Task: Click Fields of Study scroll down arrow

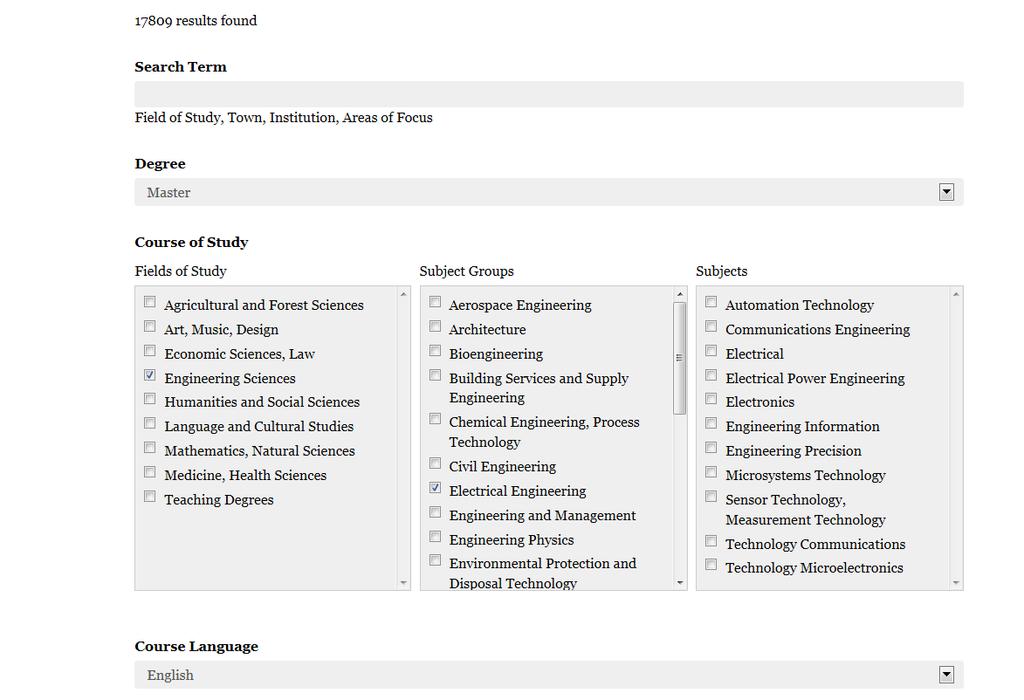Action: (404, 582)
